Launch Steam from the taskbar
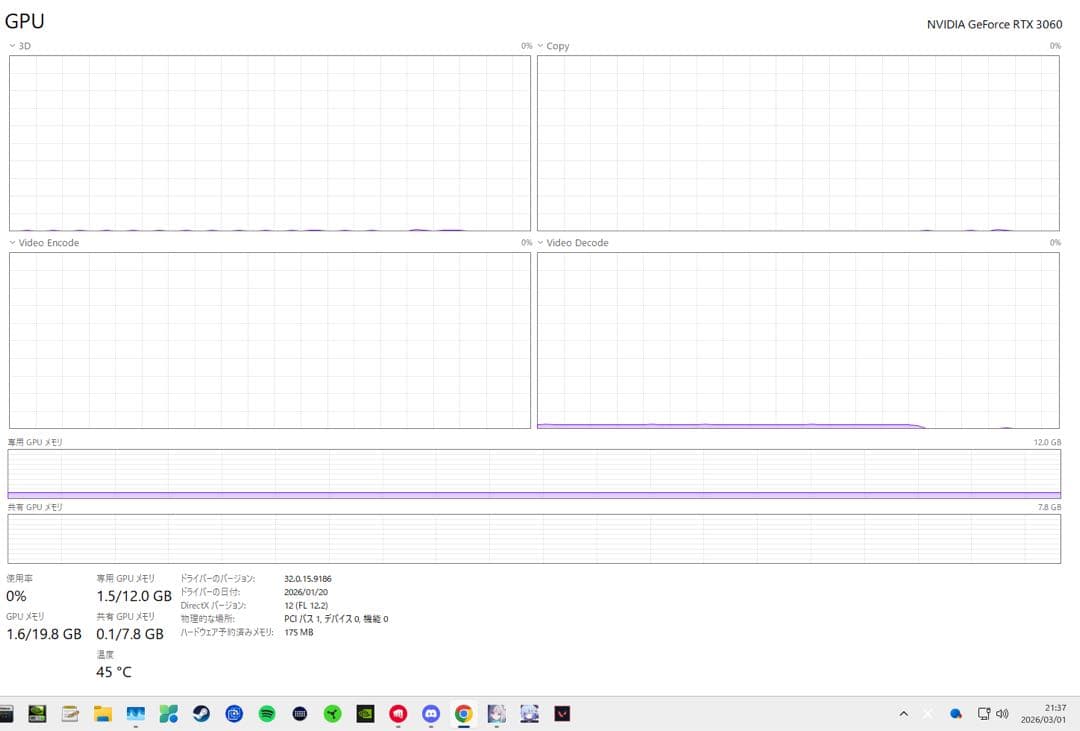The width and height of the screenshot is (1080, 731). (201, 714)
